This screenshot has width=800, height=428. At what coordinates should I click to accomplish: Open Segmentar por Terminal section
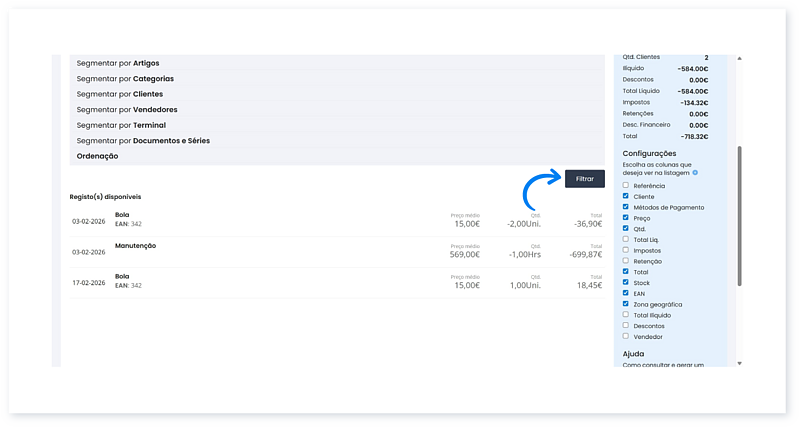(121, 125)
